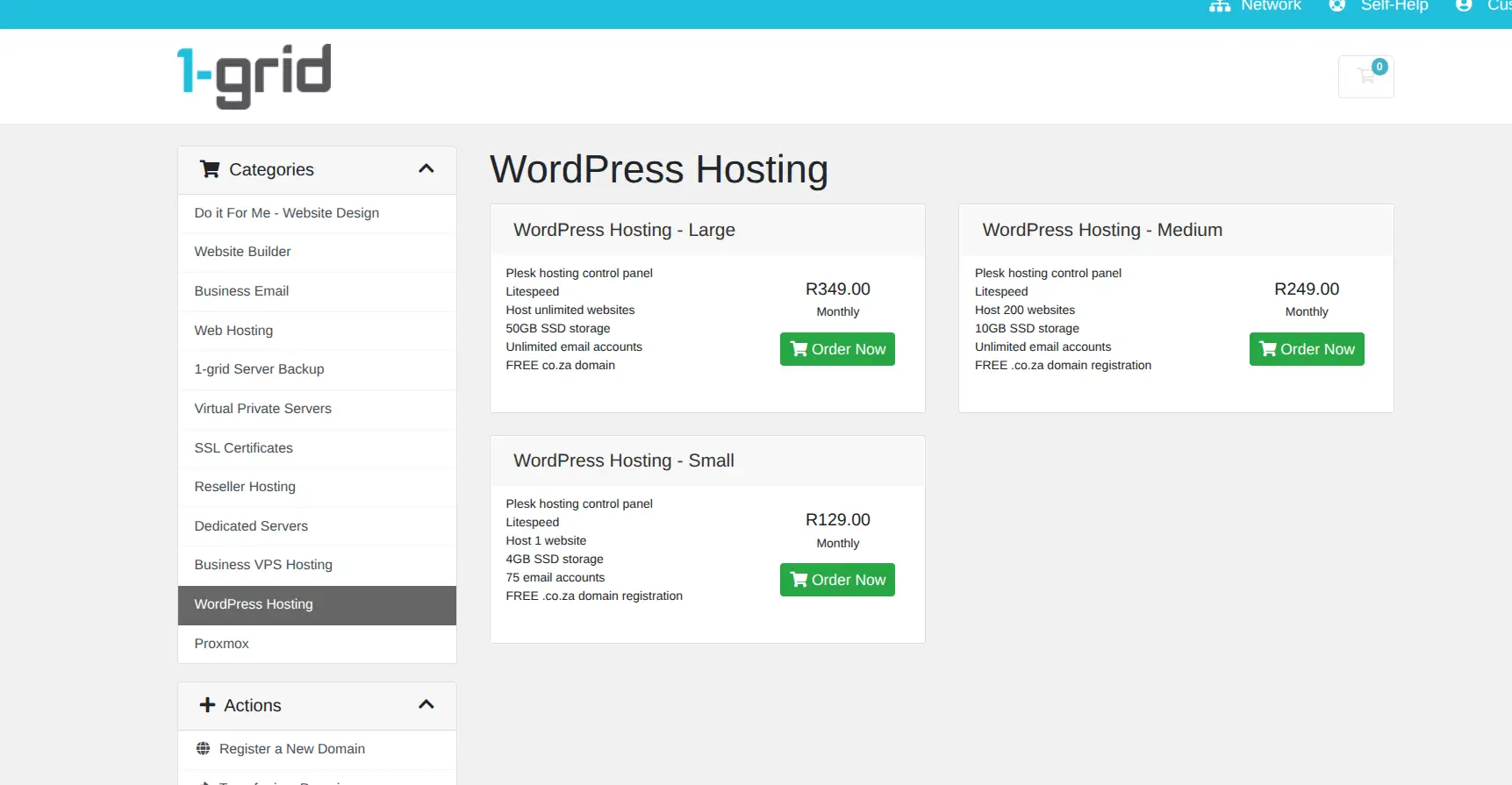Select Proxmox category
This screenshot has height=785, width=1512.
coord(317,644)
